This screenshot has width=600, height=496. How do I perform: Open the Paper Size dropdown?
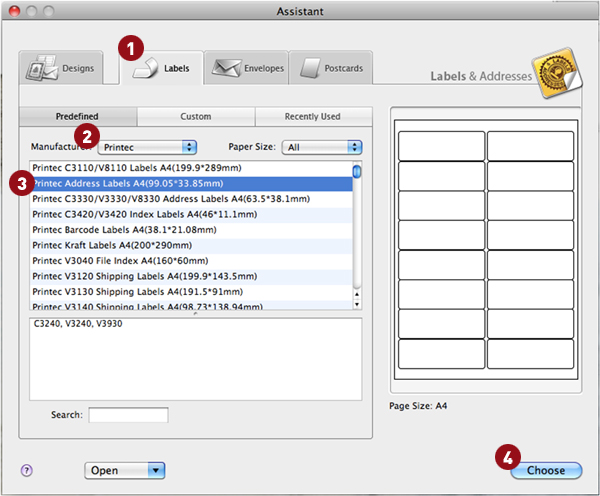click(x=322, y=147)
